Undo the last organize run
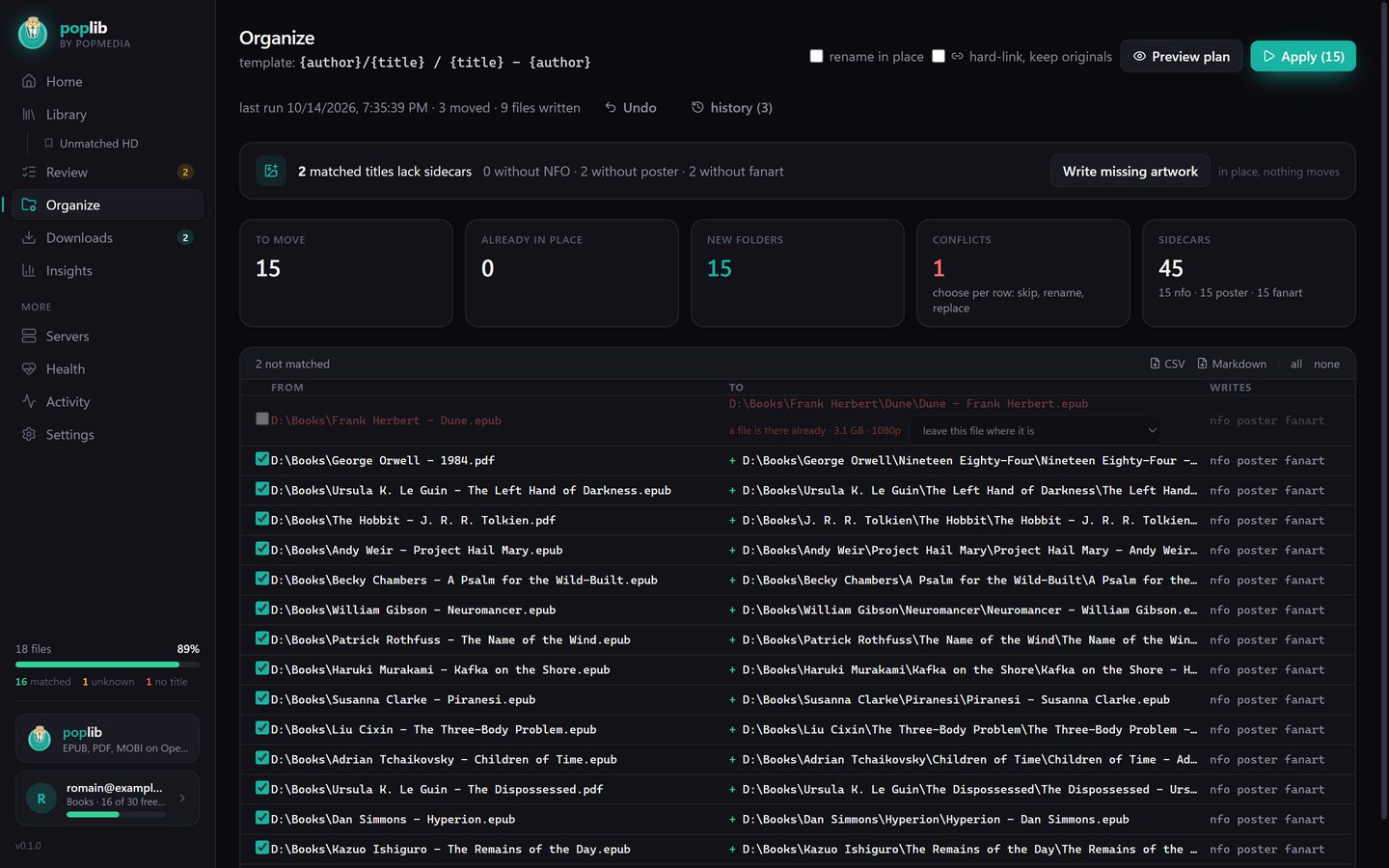The width and height of the screenshot is (1389, 868). [631, 107]
